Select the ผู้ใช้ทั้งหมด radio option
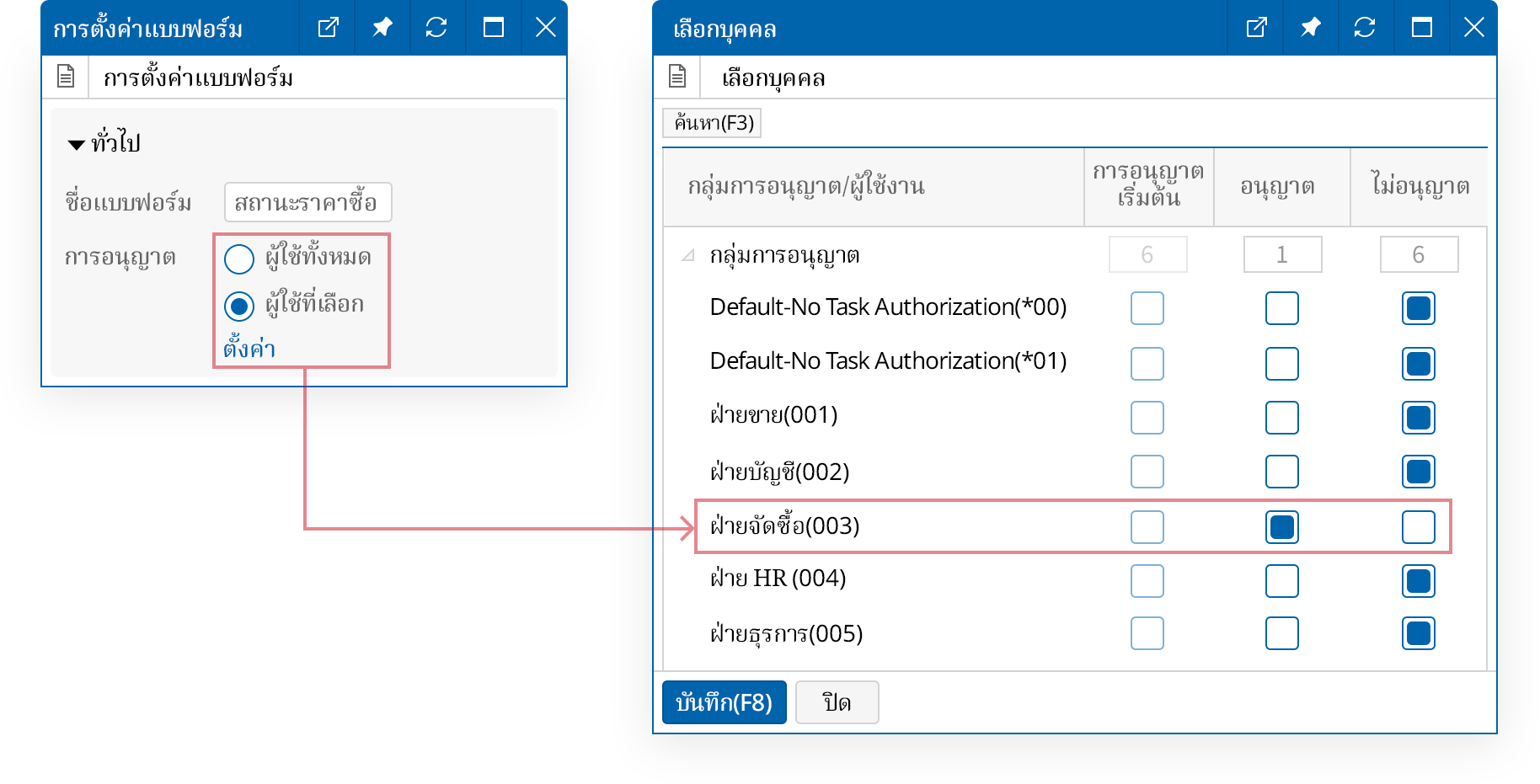Screen dimensions: 1540x784 (239, 259)
